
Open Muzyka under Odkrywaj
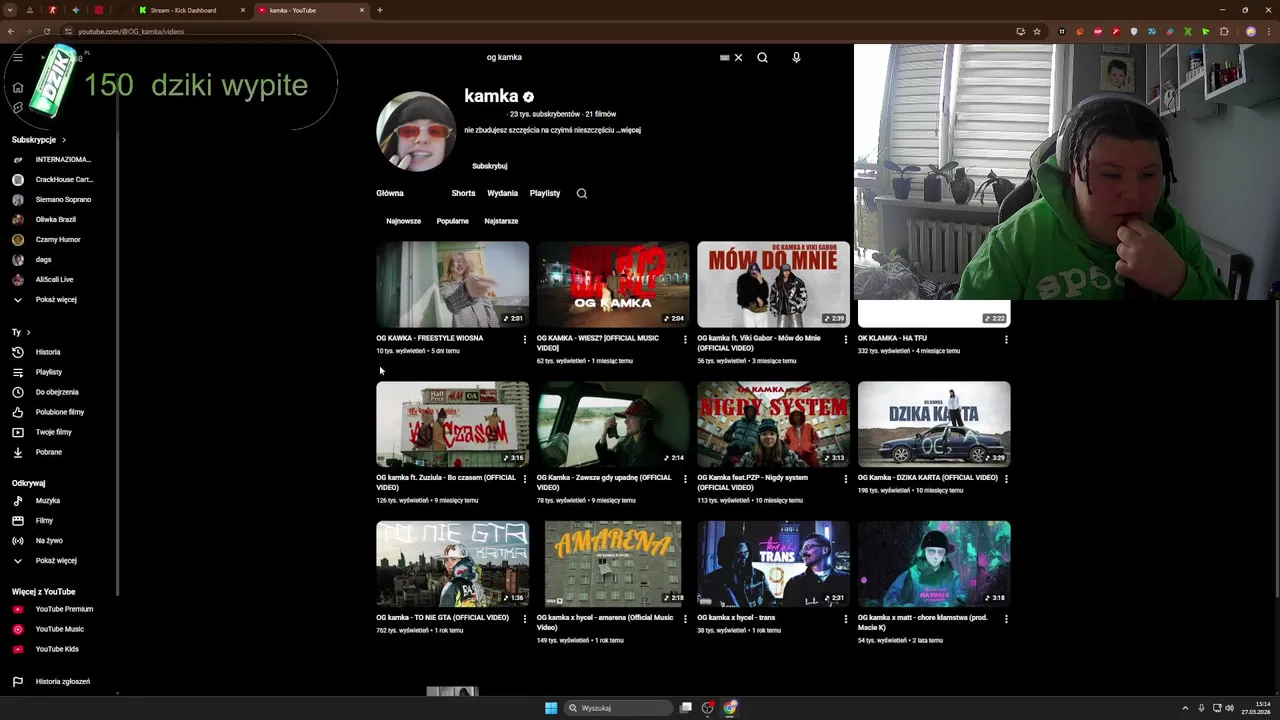[47, 500]
